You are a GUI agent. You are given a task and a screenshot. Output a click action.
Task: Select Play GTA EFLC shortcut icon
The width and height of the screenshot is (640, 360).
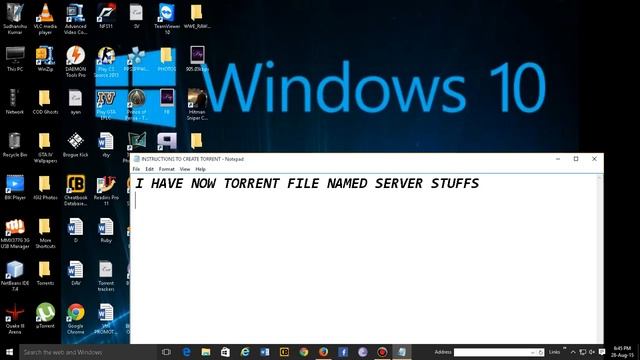pyautogui.click(x=106, y=105)
